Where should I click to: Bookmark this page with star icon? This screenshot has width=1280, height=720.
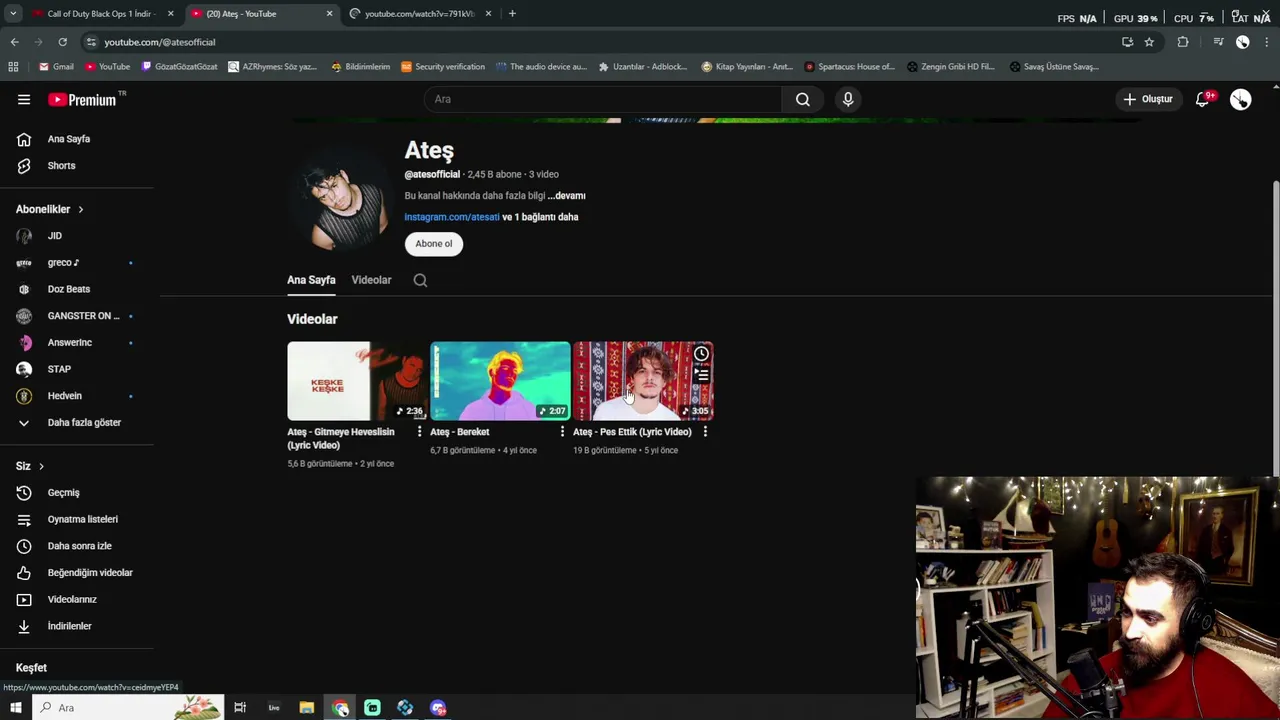(x=1149, y=42)
